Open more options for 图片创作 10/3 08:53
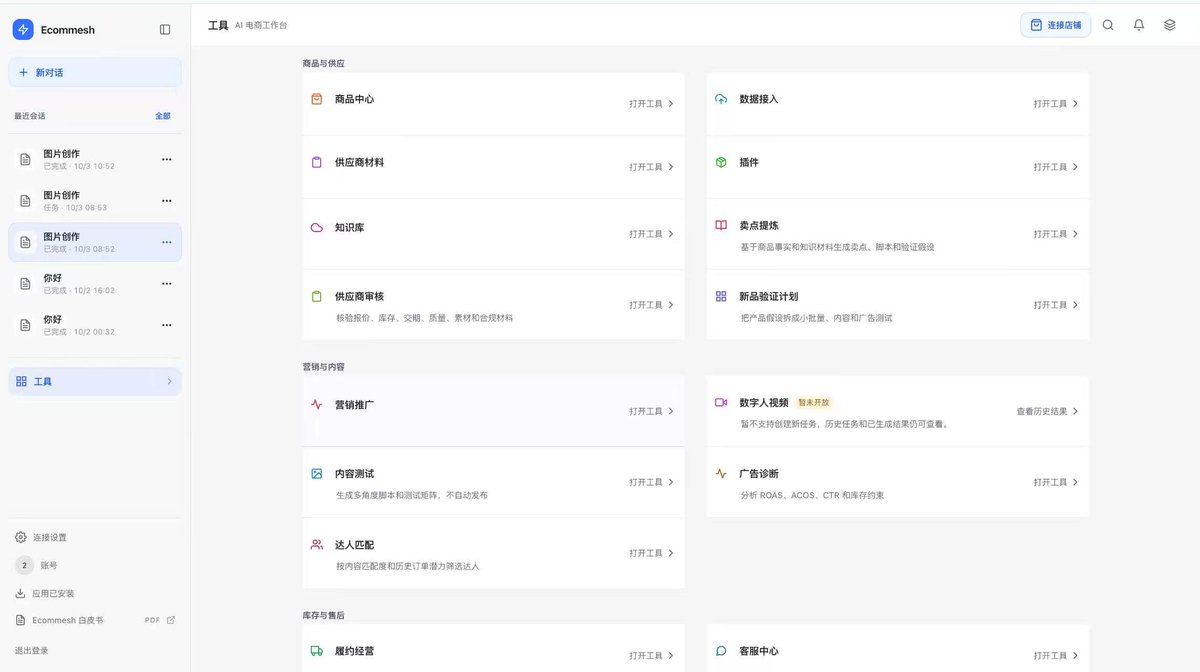1200x672 pixels. tap(167, 200)
